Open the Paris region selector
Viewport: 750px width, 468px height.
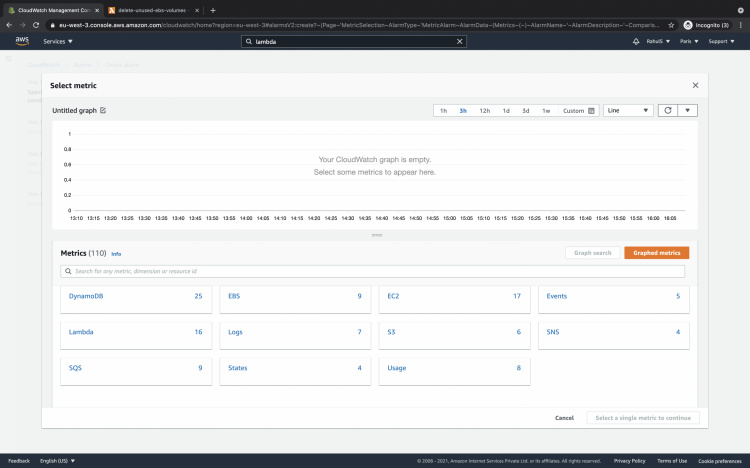[688, 42]
